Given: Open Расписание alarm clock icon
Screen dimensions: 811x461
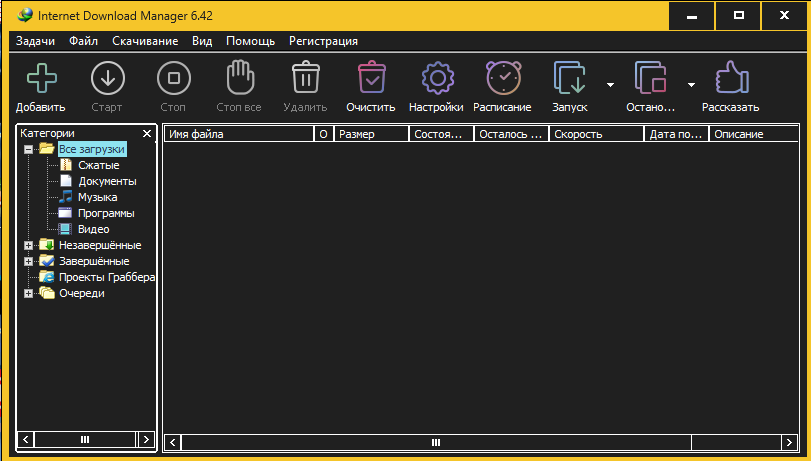Looking at the screenshot, I should (x=504, y=78).
